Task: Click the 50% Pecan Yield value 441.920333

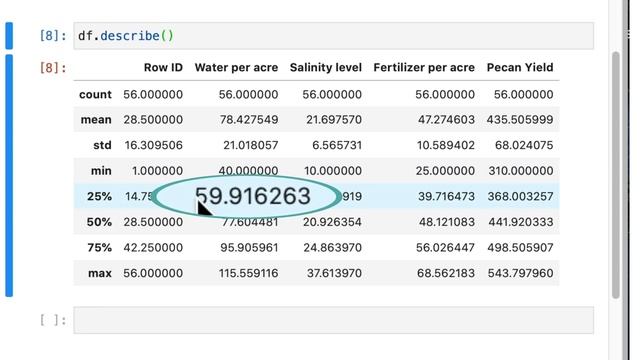Action: (521, 222)
